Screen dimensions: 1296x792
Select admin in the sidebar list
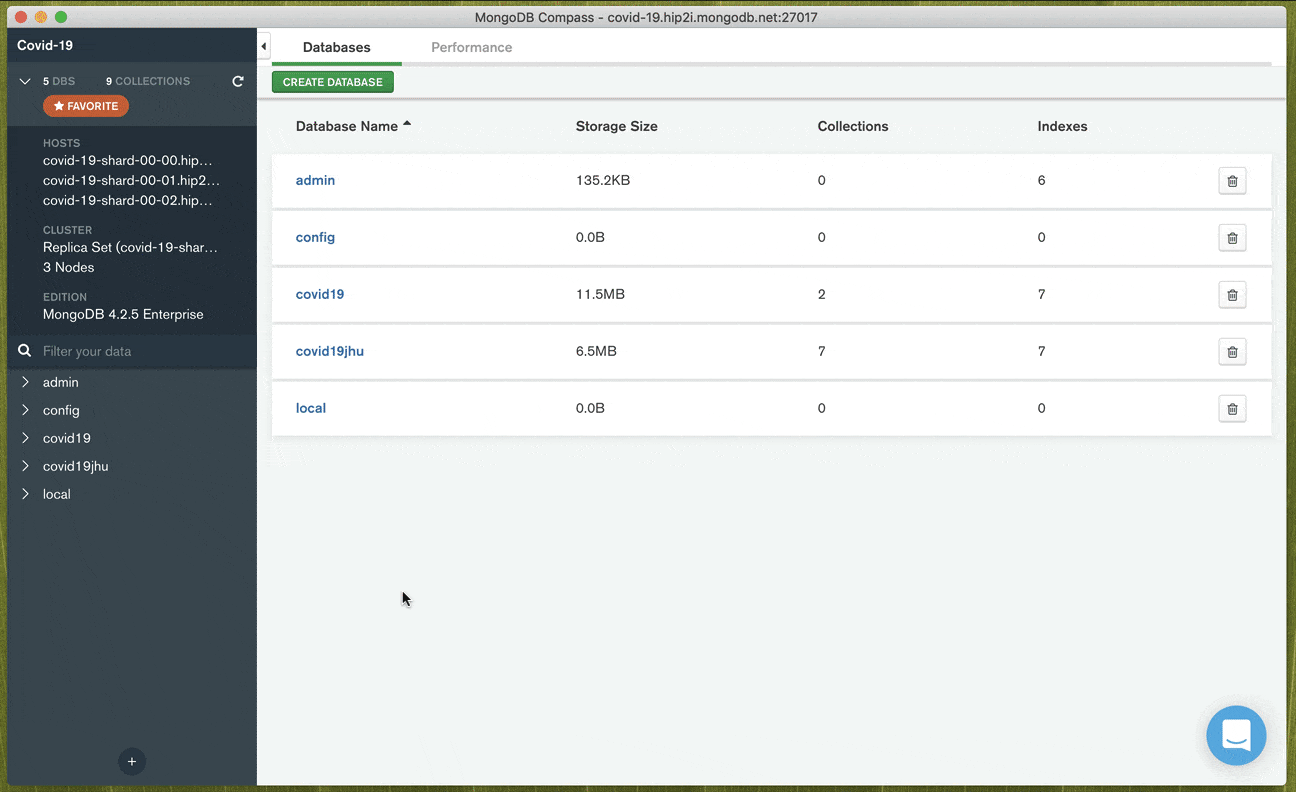(61, 382)
